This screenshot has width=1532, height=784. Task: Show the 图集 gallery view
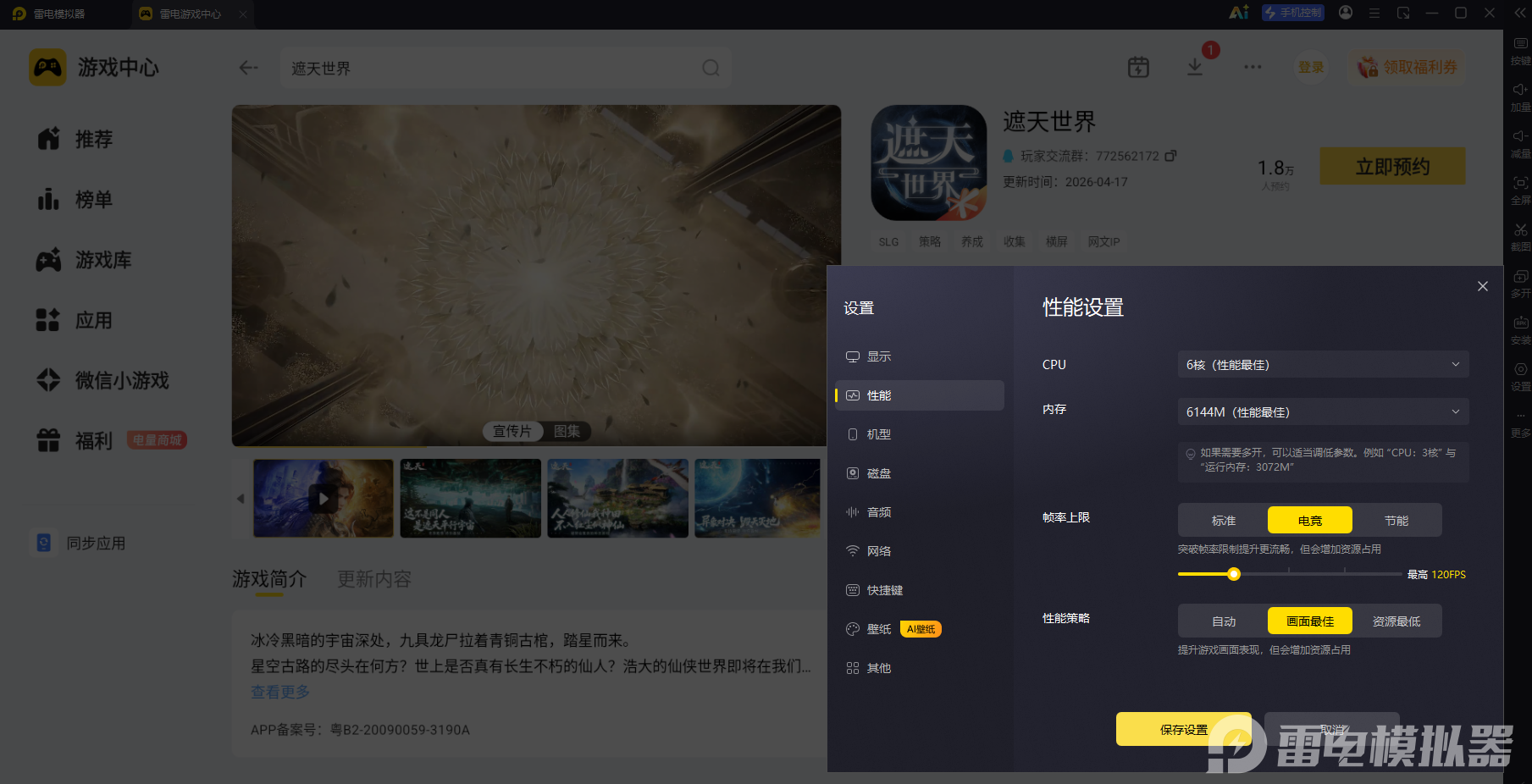point(567,432)
